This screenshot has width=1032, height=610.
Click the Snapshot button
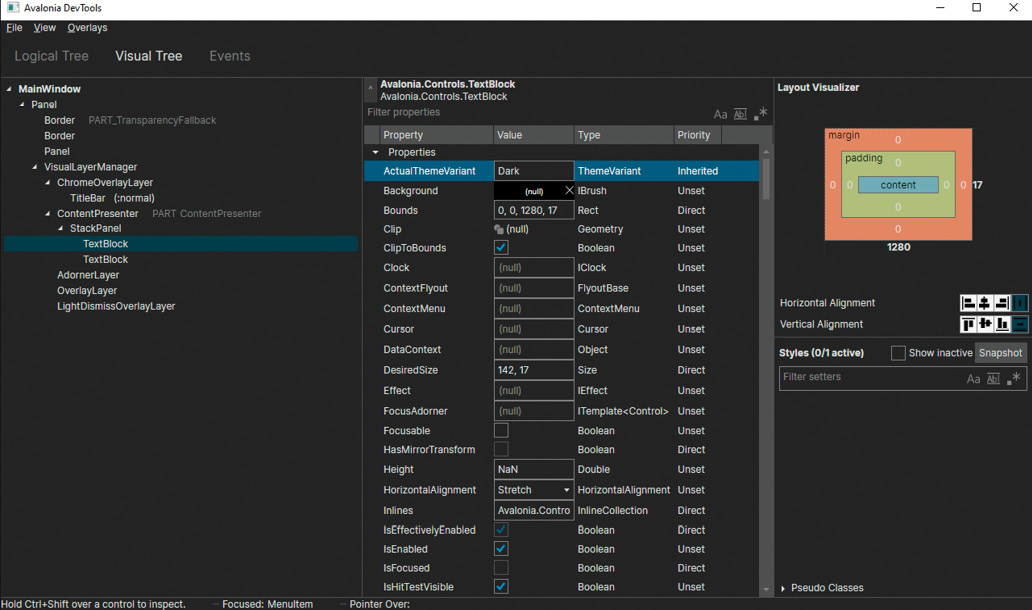[1000, 353]
